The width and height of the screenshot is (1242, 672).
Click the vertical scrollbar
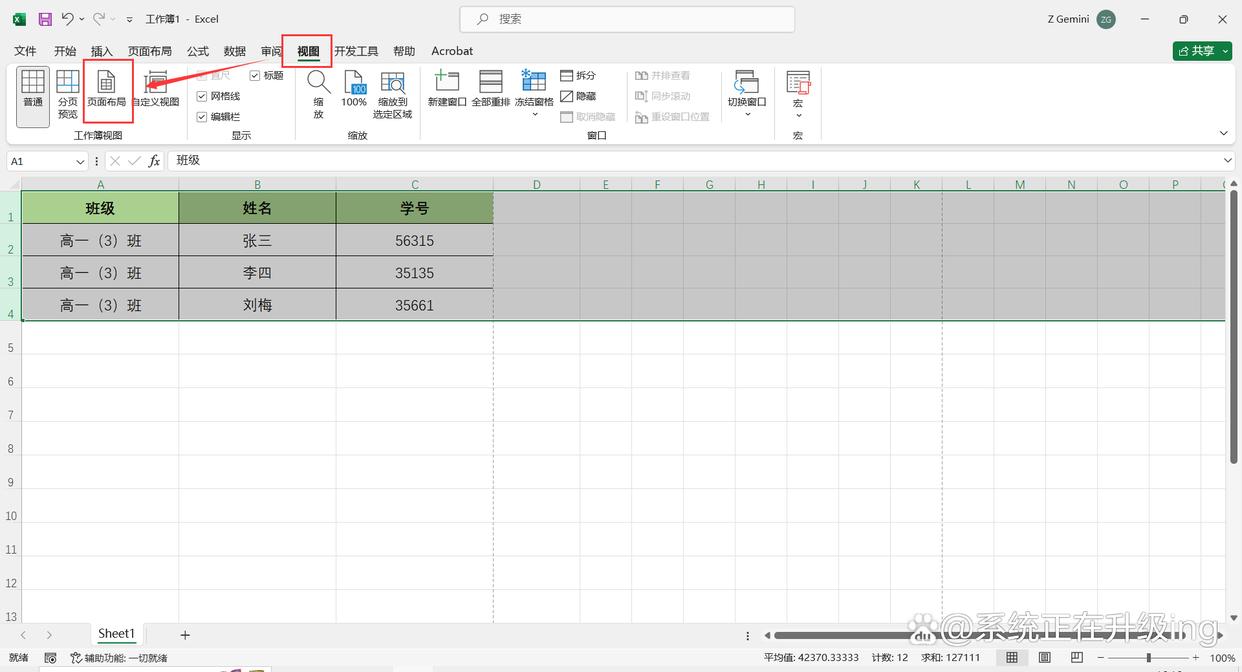click(1234, 325)
